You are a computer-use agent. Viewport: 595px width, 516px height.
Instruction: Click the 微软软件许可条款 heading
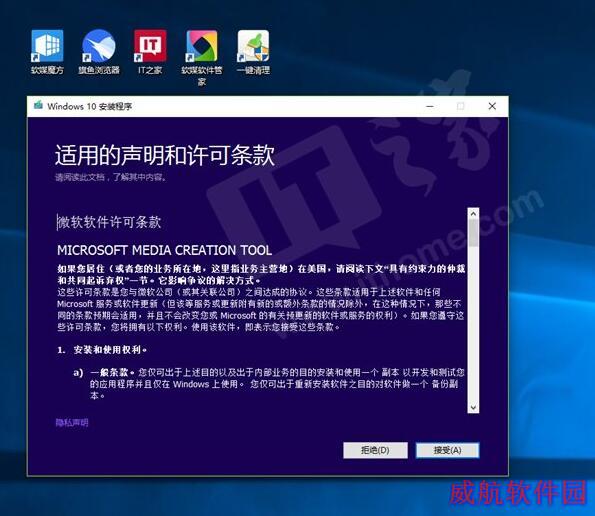[109, 222]
